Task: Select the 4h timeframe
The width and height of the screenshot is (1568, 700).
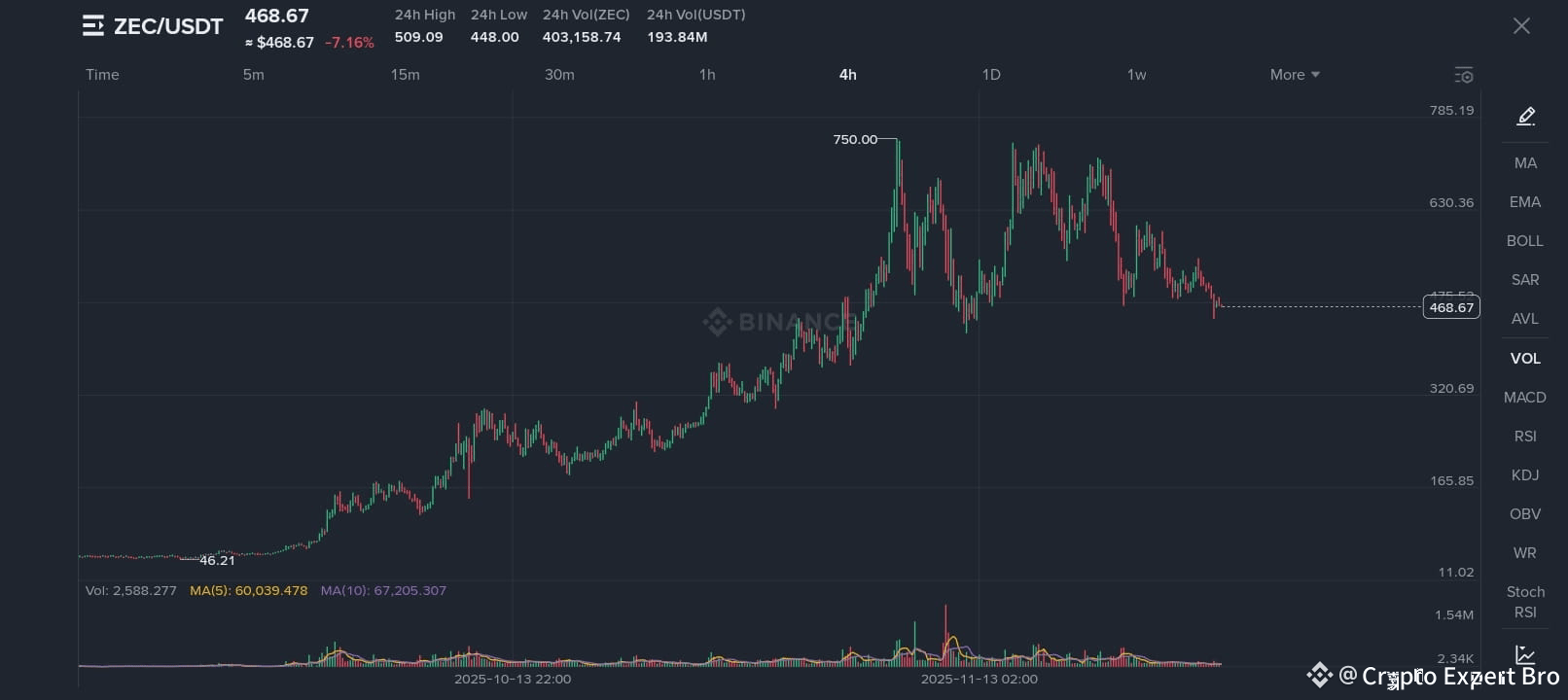Action: click(x=848, y=75)
